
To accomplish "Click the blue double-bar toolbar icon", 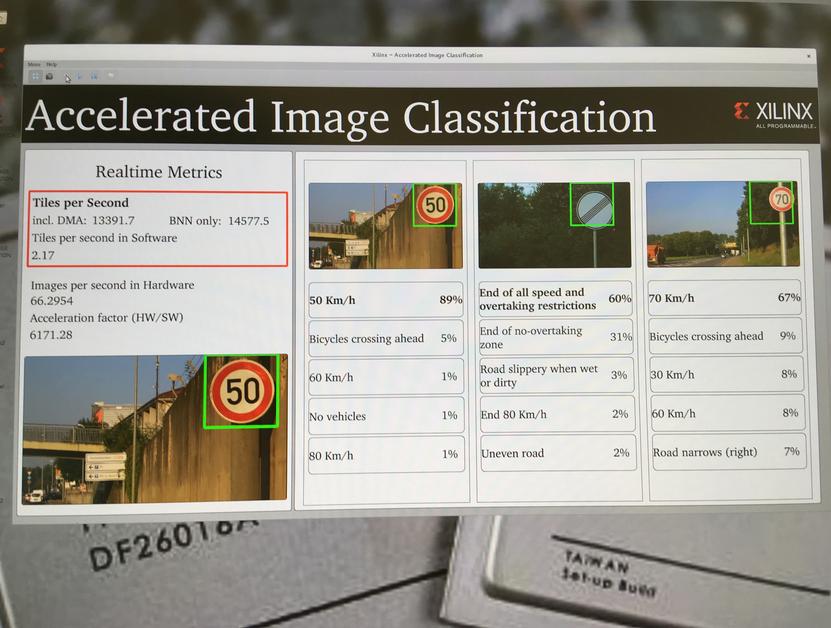I will tap(94, 76).
